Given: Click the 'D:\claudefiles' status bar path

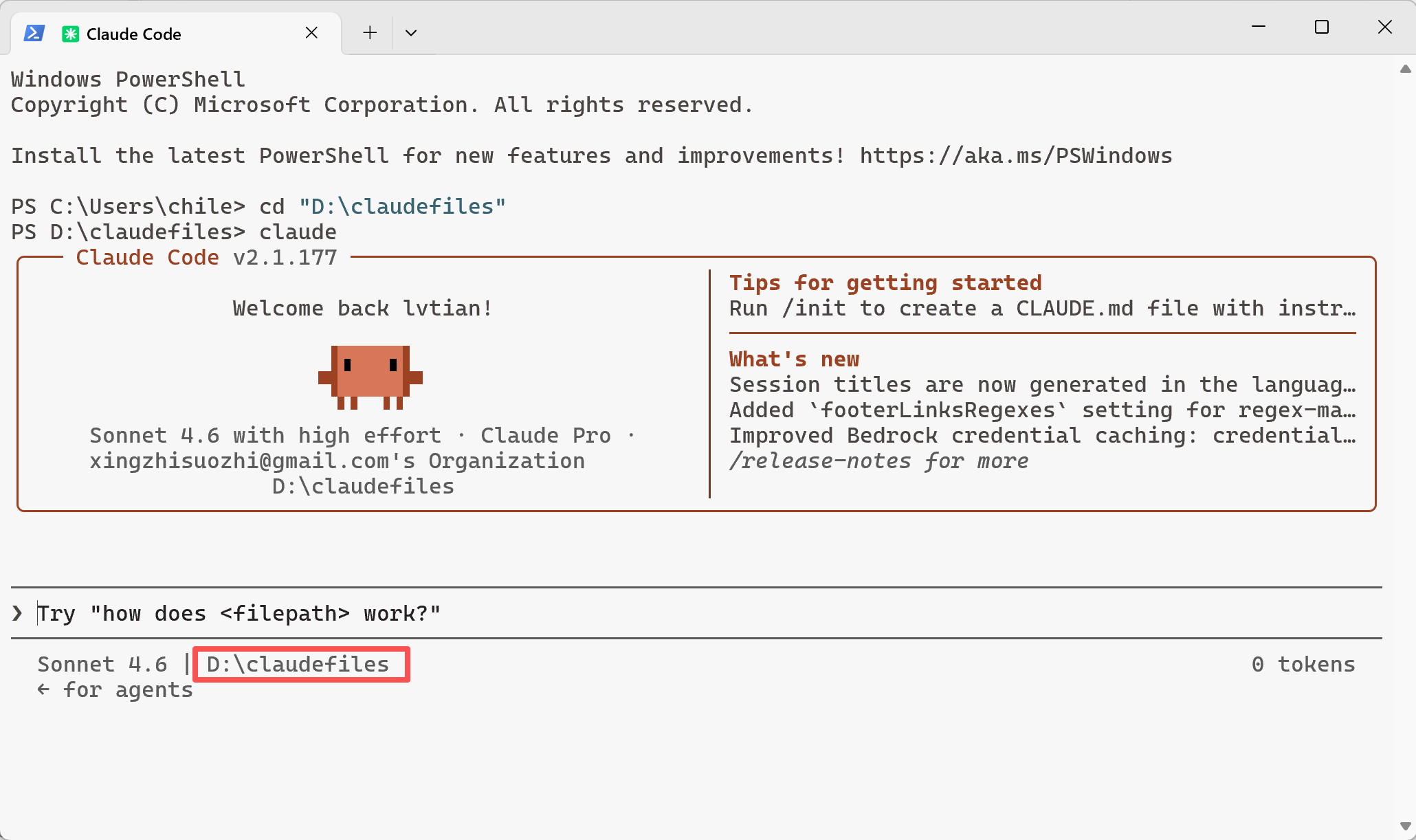Looking at the screenshot, I should pos(298,664).
